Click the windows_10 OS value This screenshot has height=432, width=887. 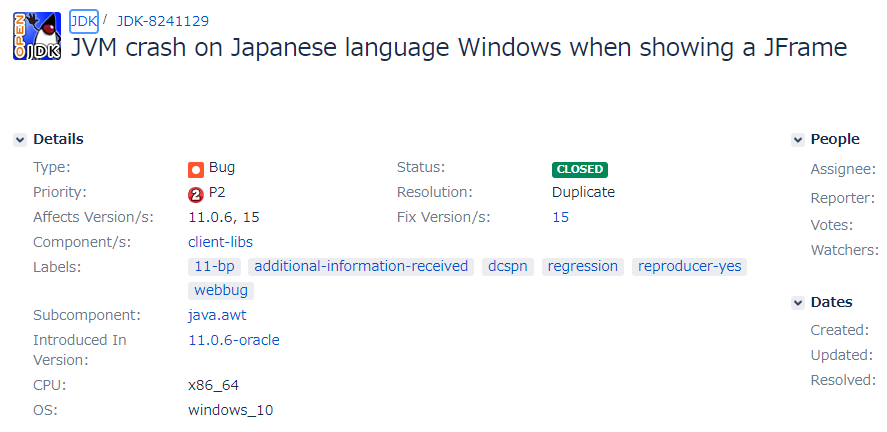(x=231, y=411)
